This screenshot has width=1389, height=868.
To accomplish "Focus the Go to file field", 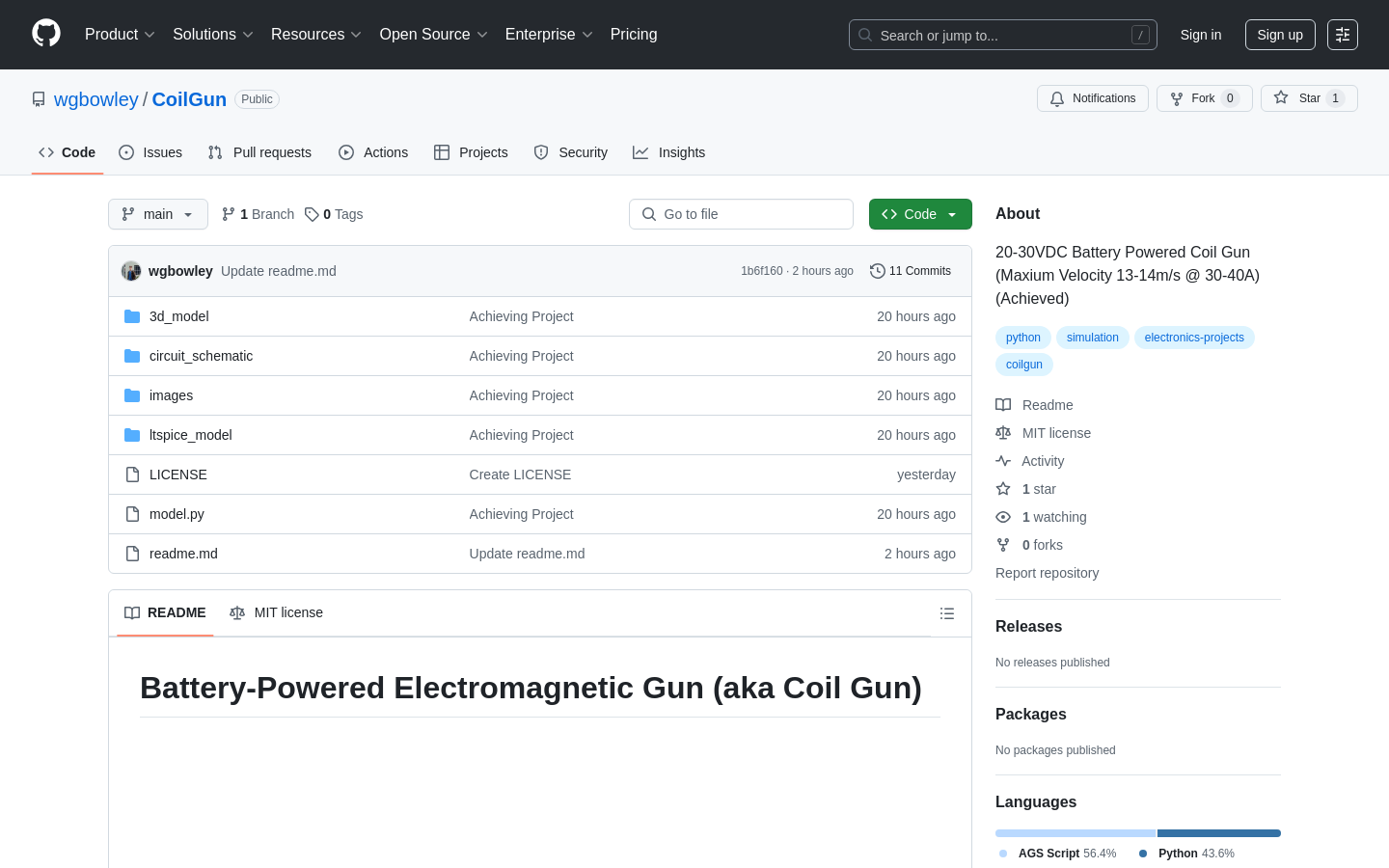I will [741, 214].
